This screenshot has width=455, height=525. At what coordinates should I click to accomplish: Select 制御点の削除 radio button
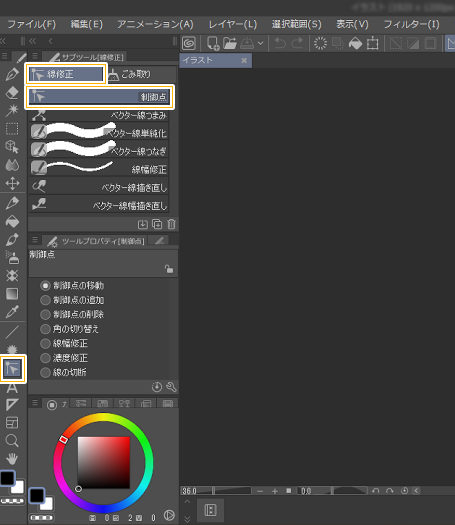pos(45,314)
